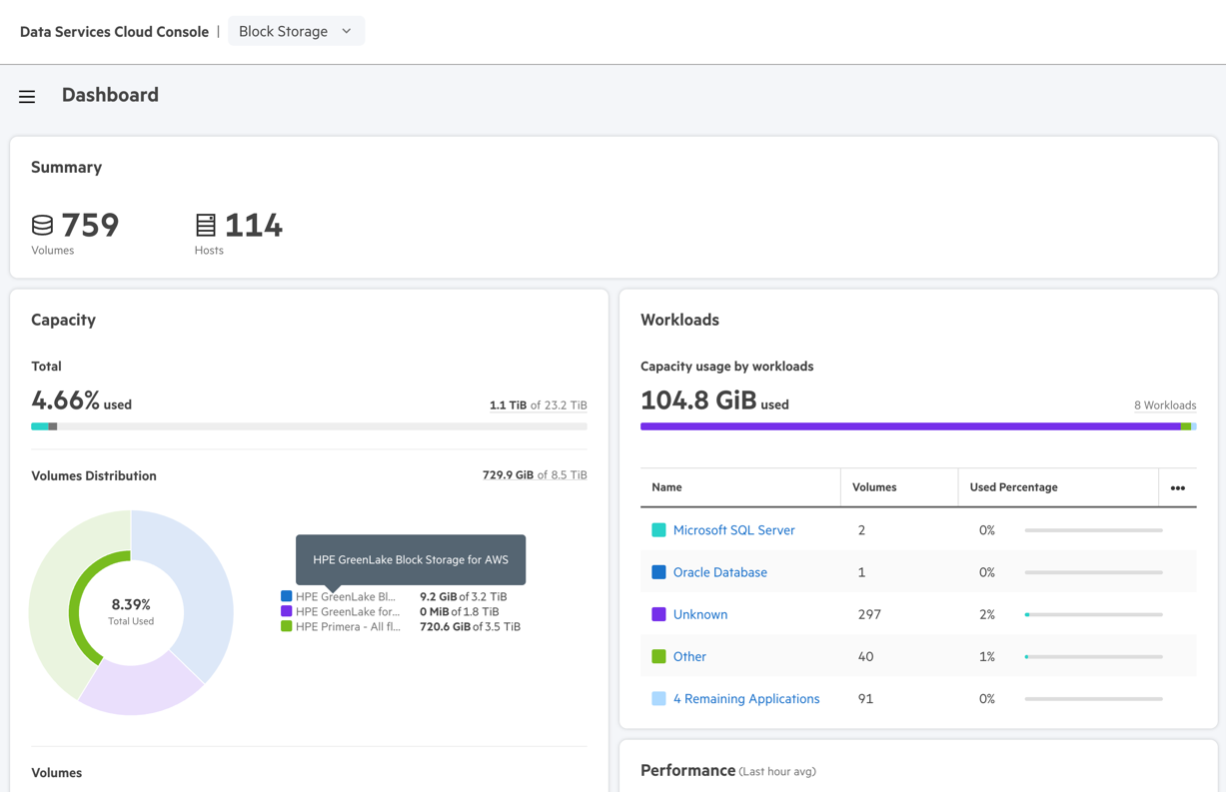Image resolution: width=1231 pixels, height=797 pixels.
Task: Click the 8 Workloads link
Action: [x=1165, y=405]
